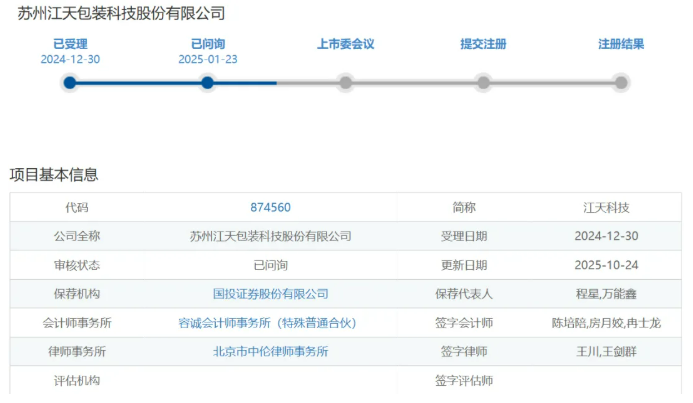Click the 更新日期 value 2025-10-24

pyautogui.click(x=606, y=265)
